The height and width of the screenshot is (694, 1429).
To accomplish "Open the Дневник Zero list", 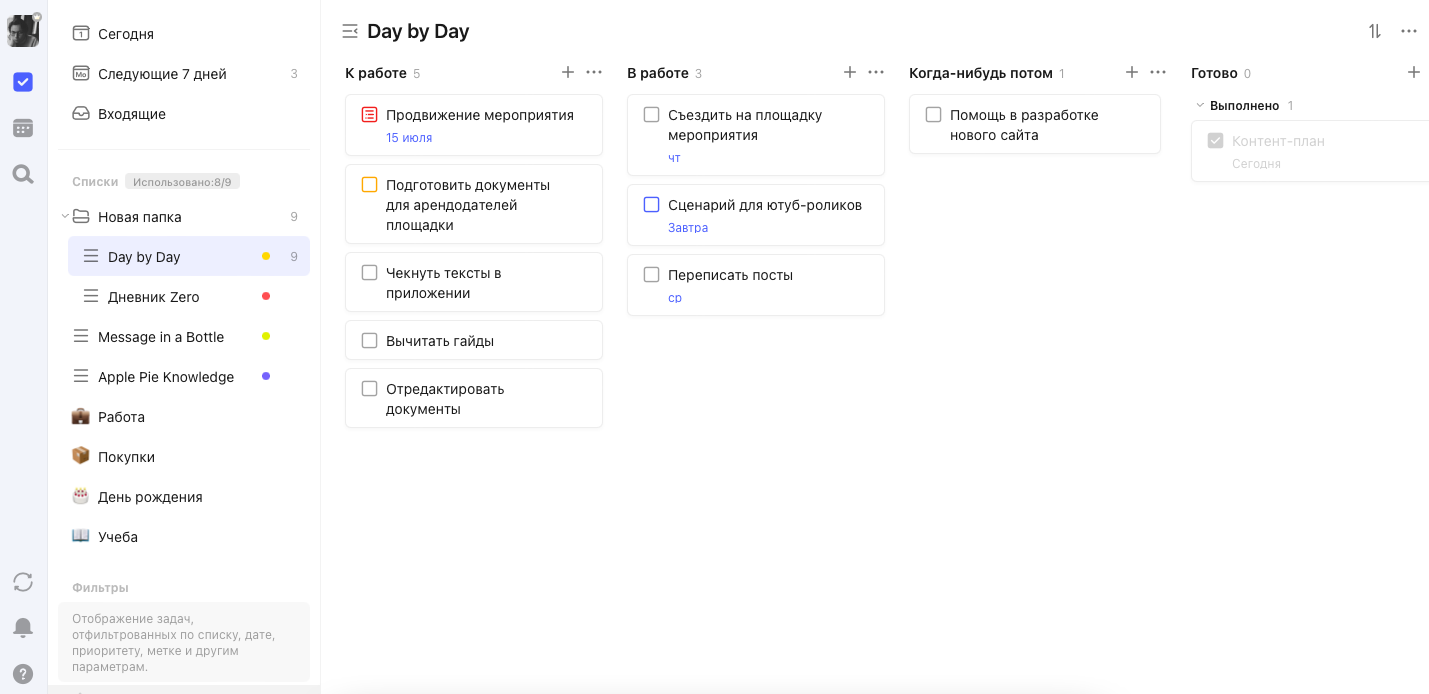I will point(153,297).
